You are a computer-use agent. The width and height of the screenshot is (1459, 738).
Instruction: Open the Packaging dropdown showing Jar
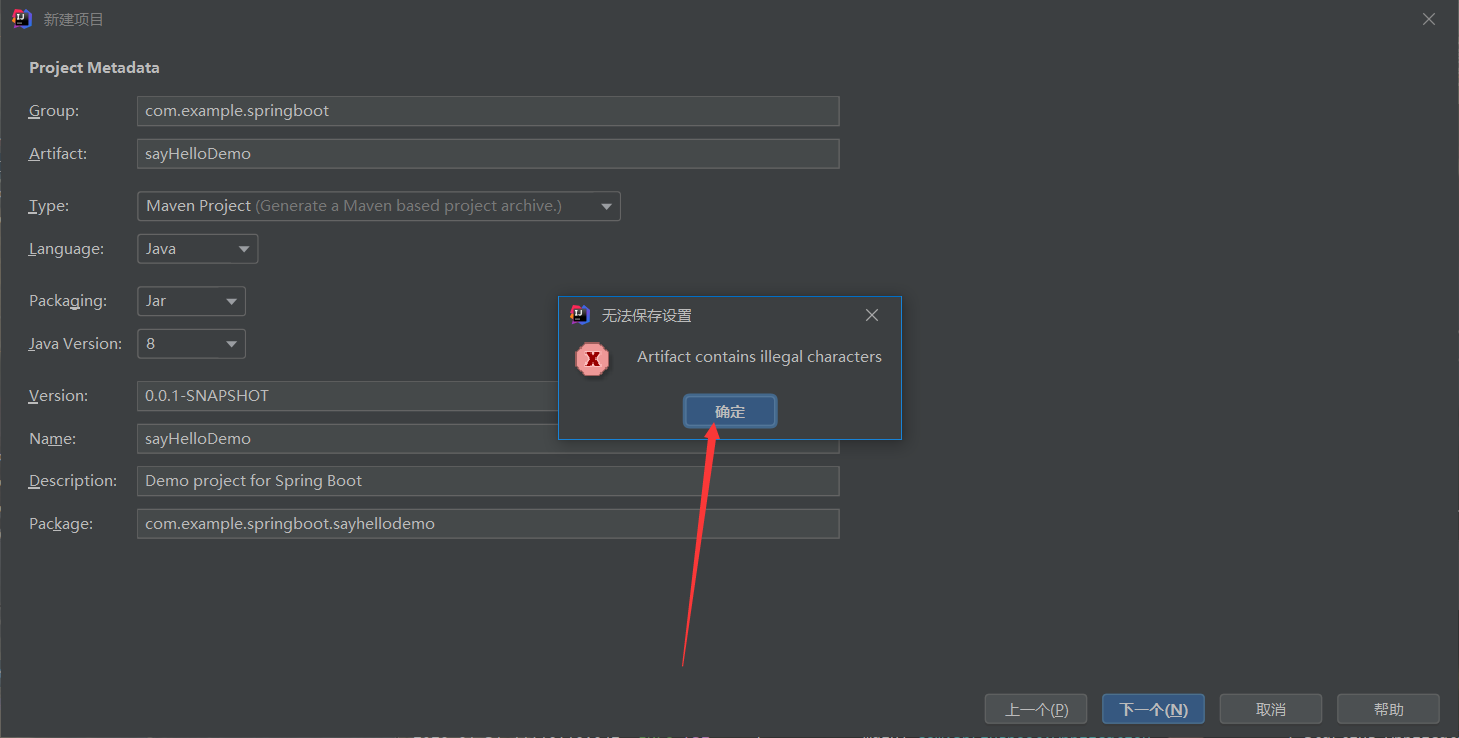[x=191, y=301]
